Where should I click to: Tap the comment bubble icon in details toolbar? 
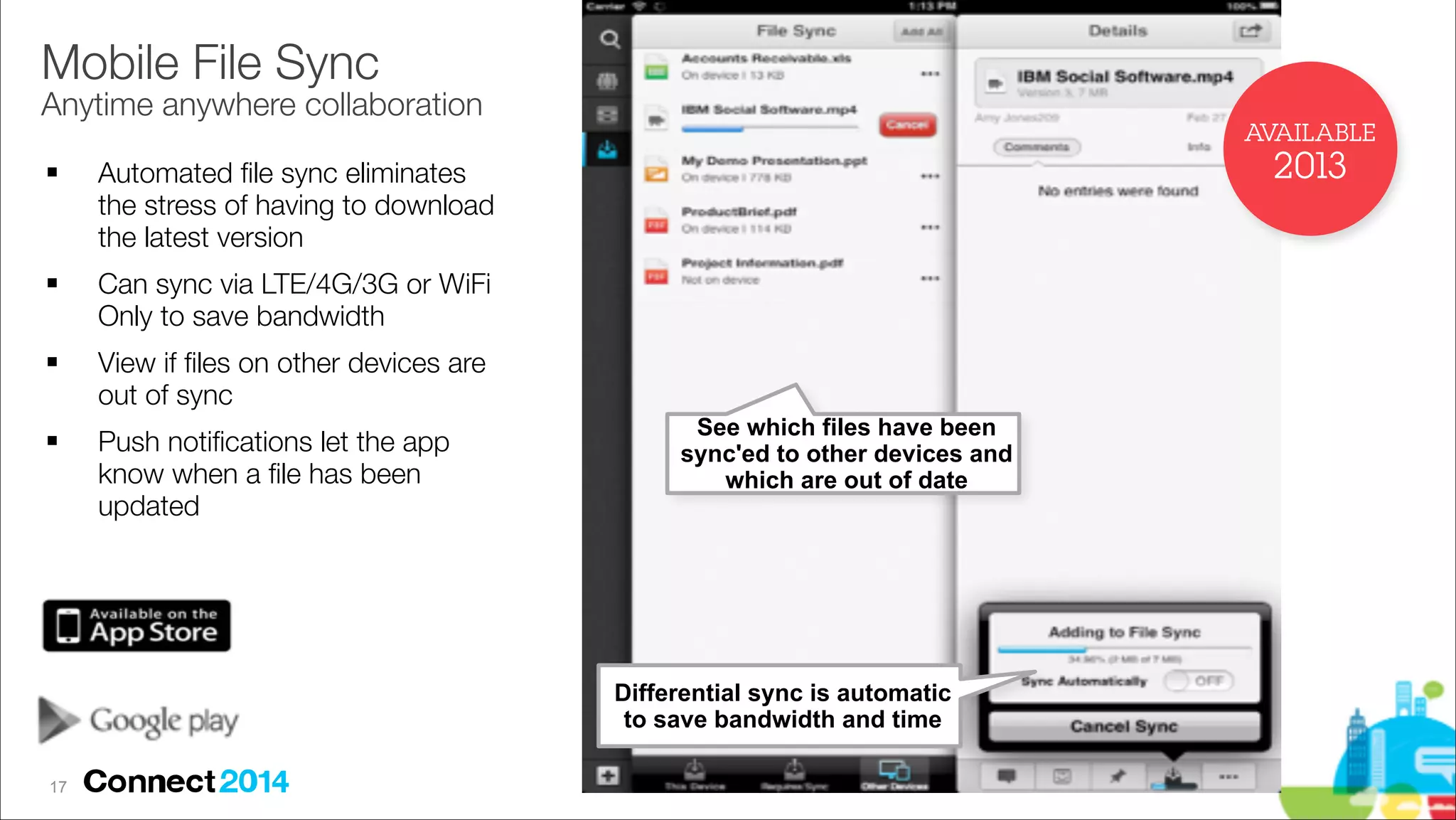point(1007,777)
